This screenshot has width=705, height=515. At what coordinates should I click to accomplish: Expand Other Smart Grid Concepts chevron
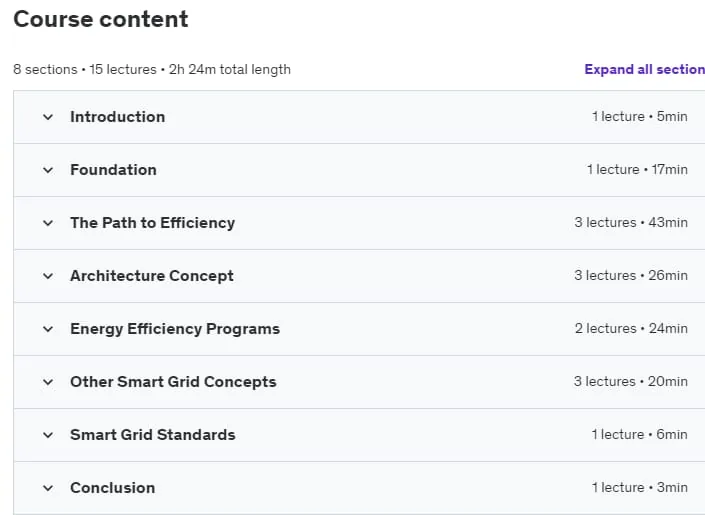click(48, 382)
